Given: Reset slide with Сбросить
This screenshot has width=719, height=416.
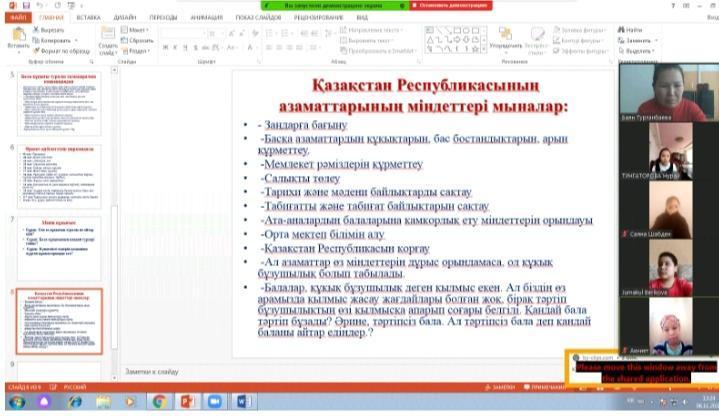Looking at the screenshot, I should click(137, 40).
